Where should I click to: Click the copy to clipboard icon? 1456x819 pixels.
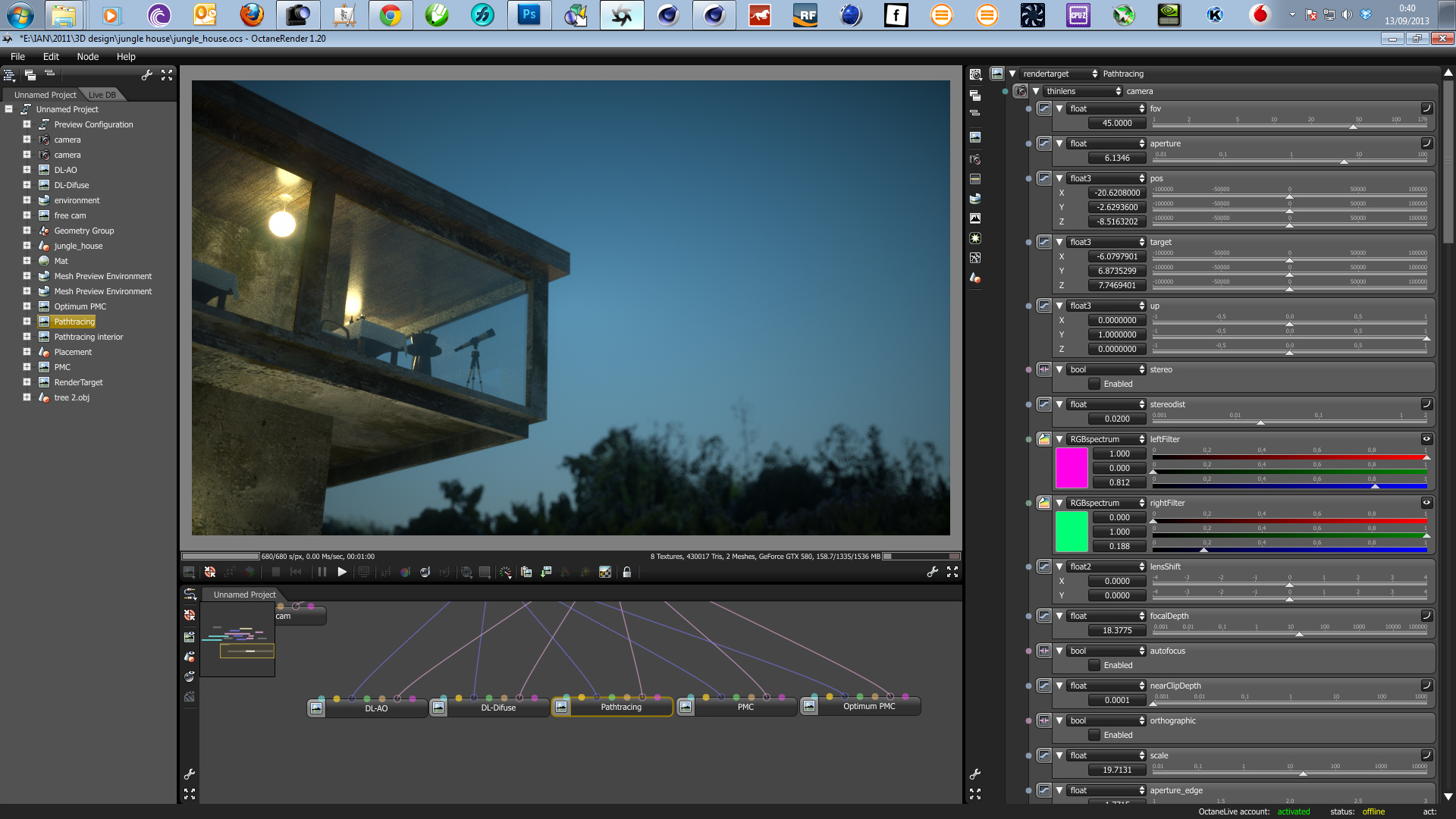526,573
